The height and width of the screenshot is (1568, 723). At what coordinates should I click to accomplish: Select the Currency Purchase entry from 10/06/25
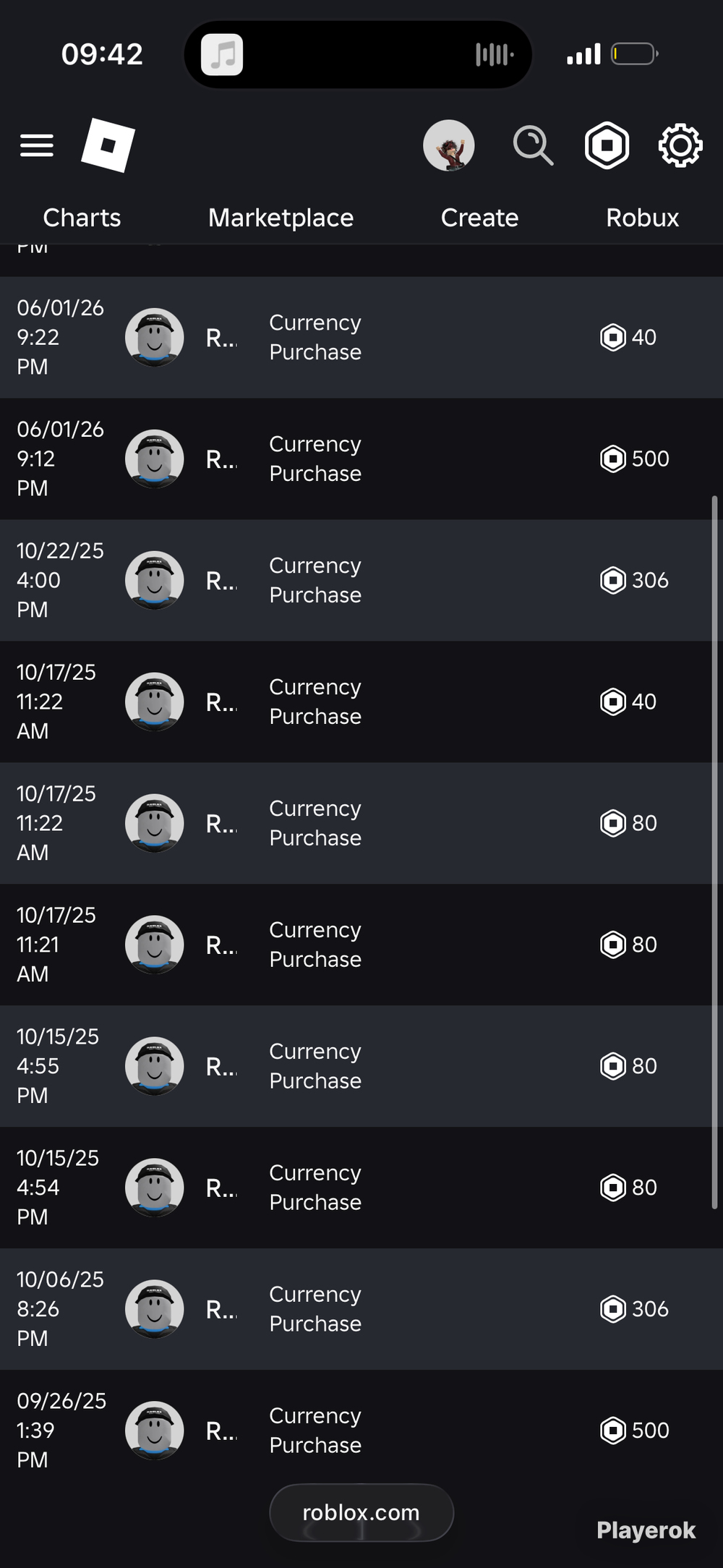click(x=315, y=1309)
